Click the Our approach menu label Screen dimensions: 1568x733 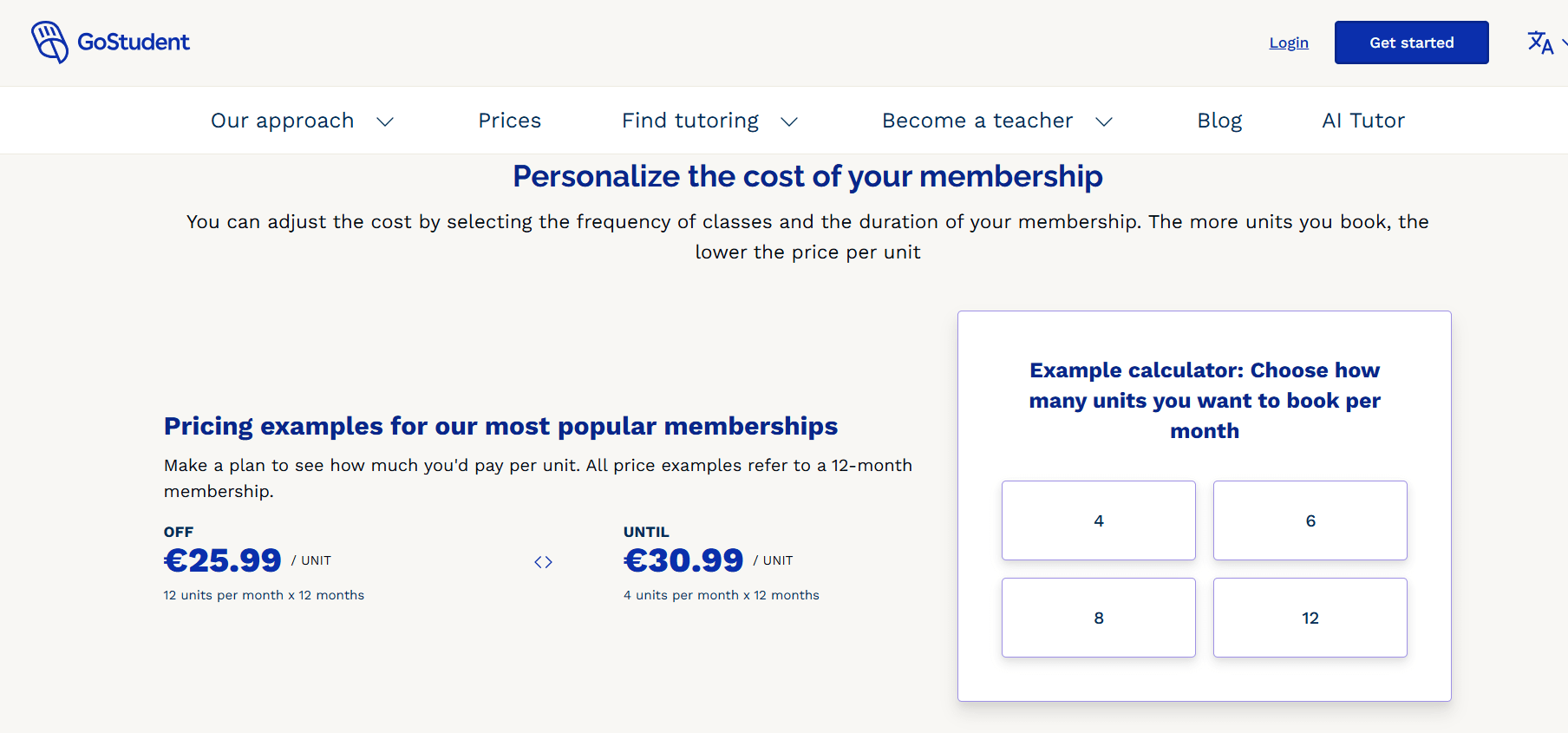283,121
